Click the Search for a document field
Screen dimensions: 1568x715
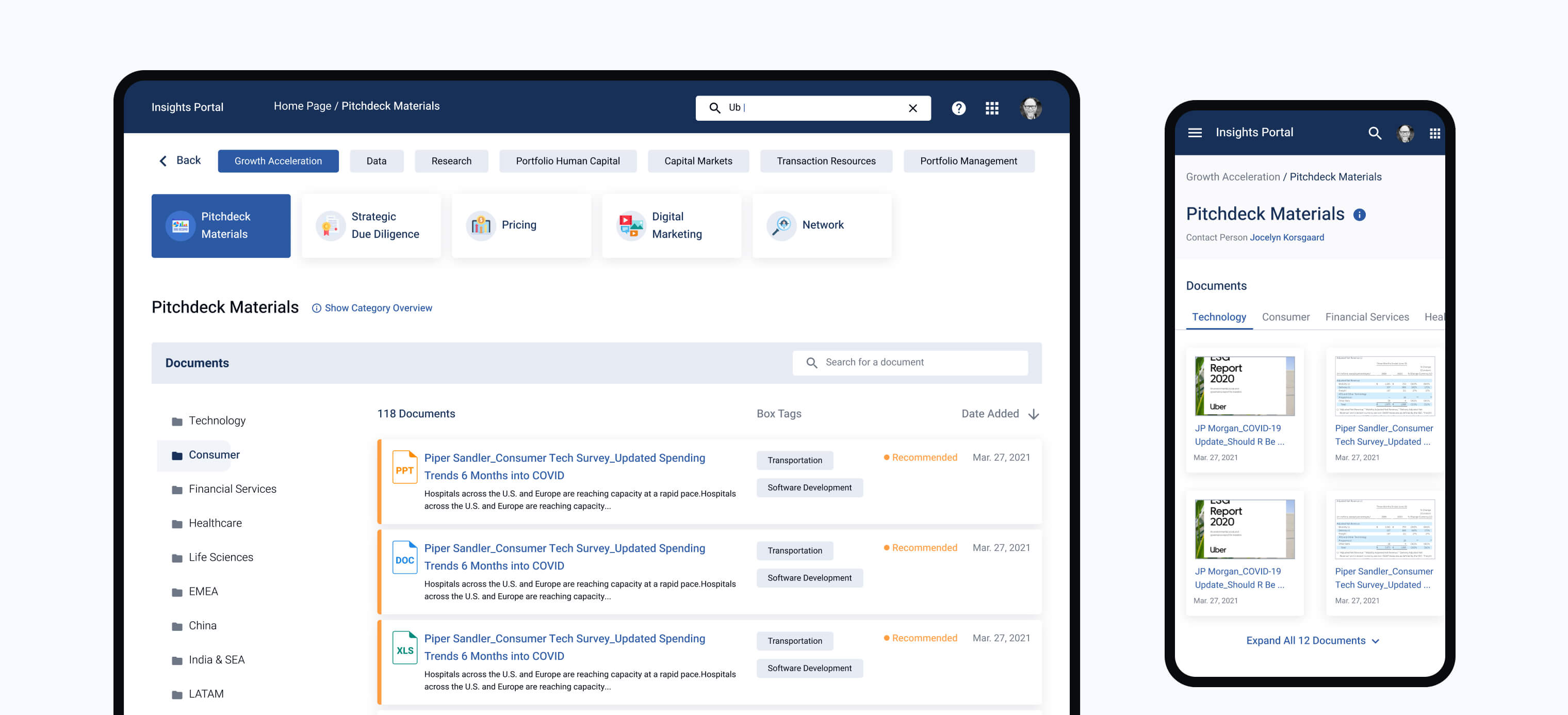tap(910, 362)
